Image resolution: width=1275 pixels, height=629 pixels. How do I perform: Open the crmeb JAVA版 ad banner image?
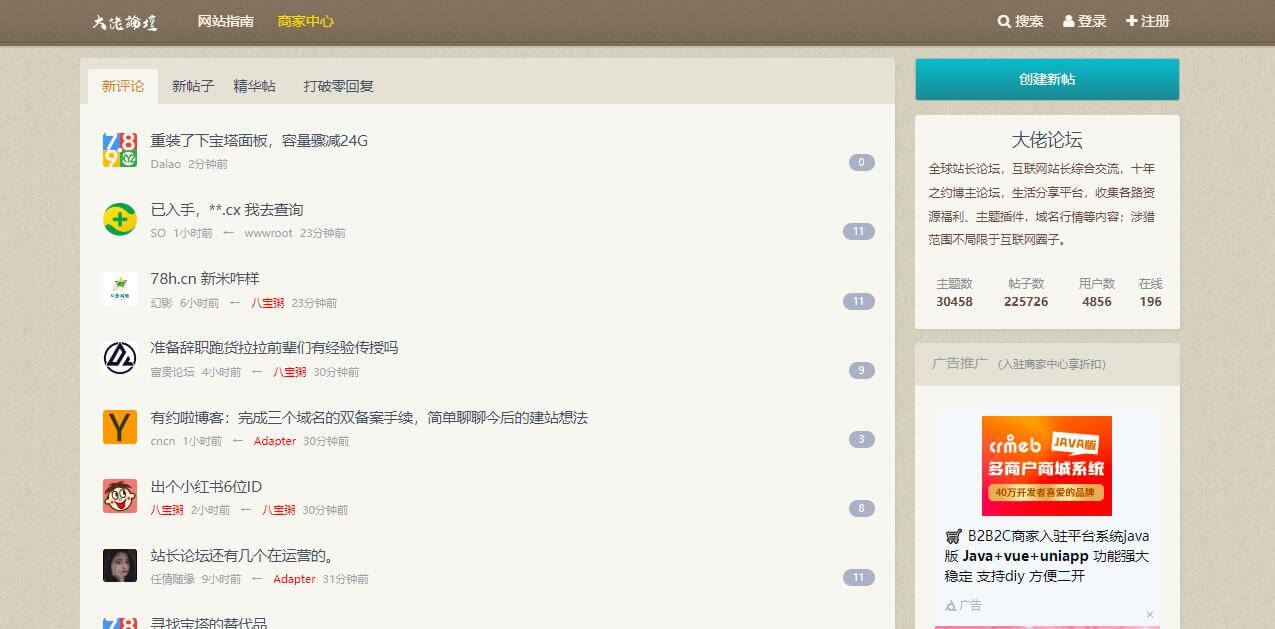pyautogui.click(x=1047, y=466)
